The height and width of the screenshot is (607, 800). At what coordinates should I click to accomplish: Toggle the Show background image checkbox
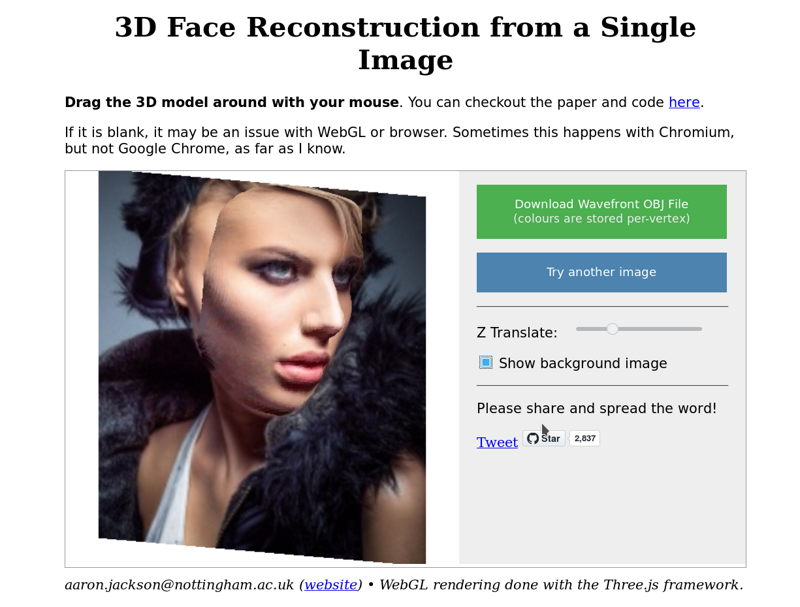486,363
